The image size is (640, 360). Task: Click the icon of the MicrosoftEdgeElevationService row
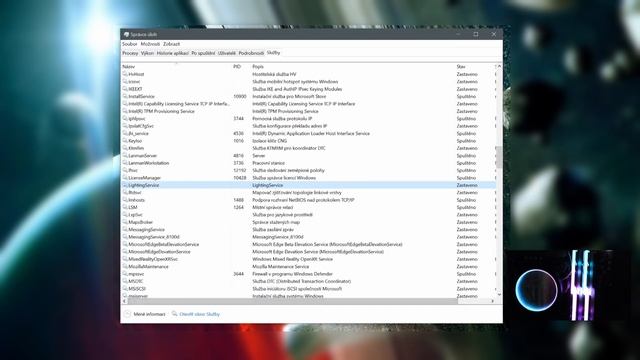pyautogui.click(x=125, y=252)
